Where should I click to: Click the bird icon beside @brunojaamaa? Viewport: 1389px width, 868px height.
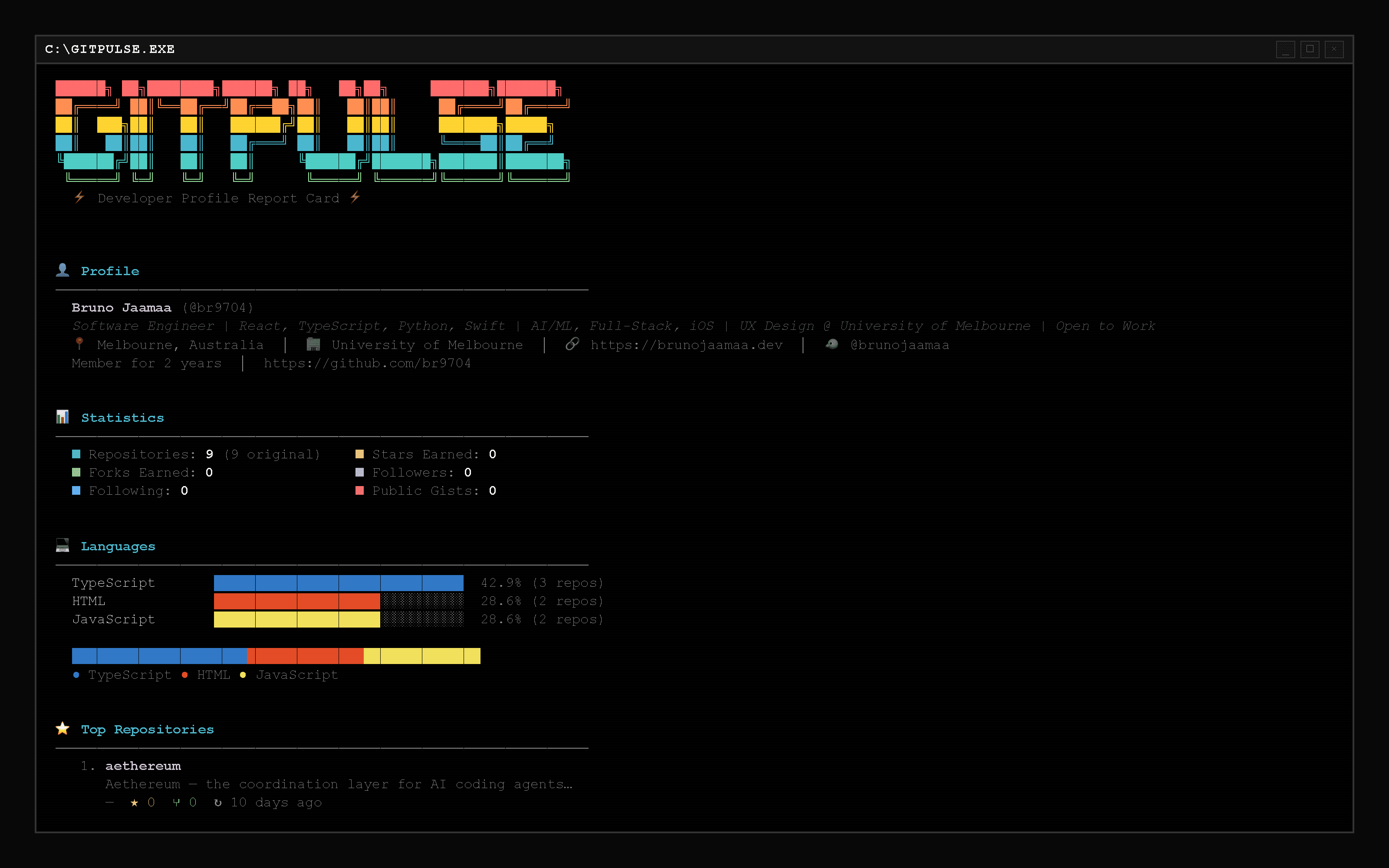[x=832, y=344]
